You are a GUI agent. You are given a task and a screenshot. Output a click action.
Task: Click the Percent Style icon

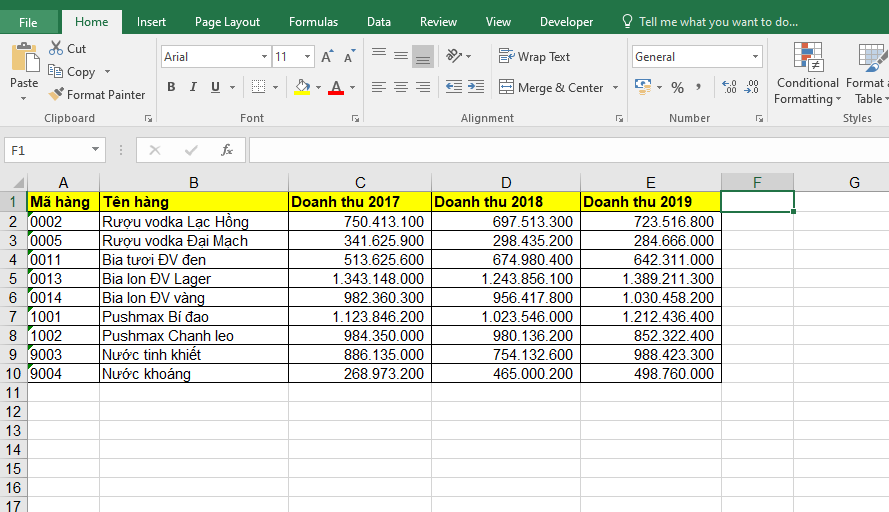677,88
